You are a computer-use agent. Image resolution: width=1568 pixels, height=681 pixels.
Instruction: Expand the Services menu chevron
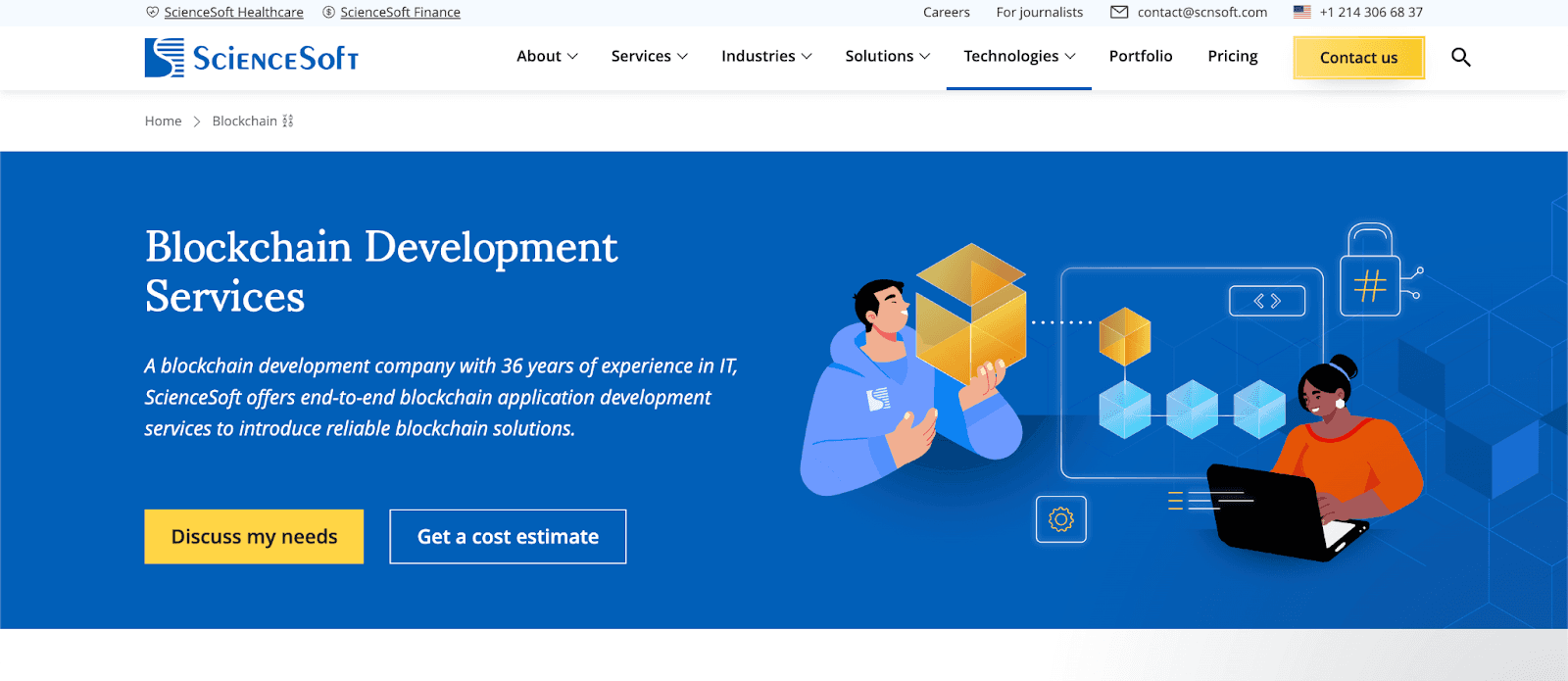[x=682, y=57]
